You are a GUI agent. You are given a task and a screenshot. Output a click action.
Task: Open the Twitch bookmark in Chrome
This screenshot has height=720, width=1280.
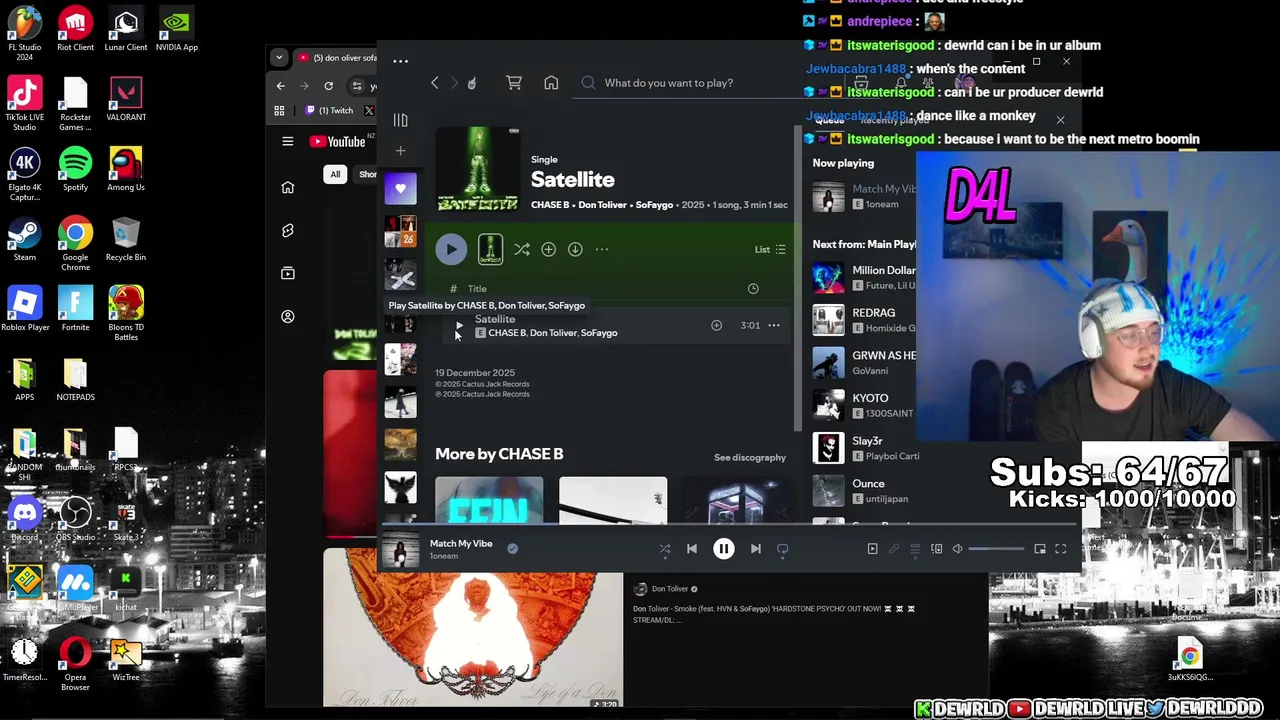[330, 111]
